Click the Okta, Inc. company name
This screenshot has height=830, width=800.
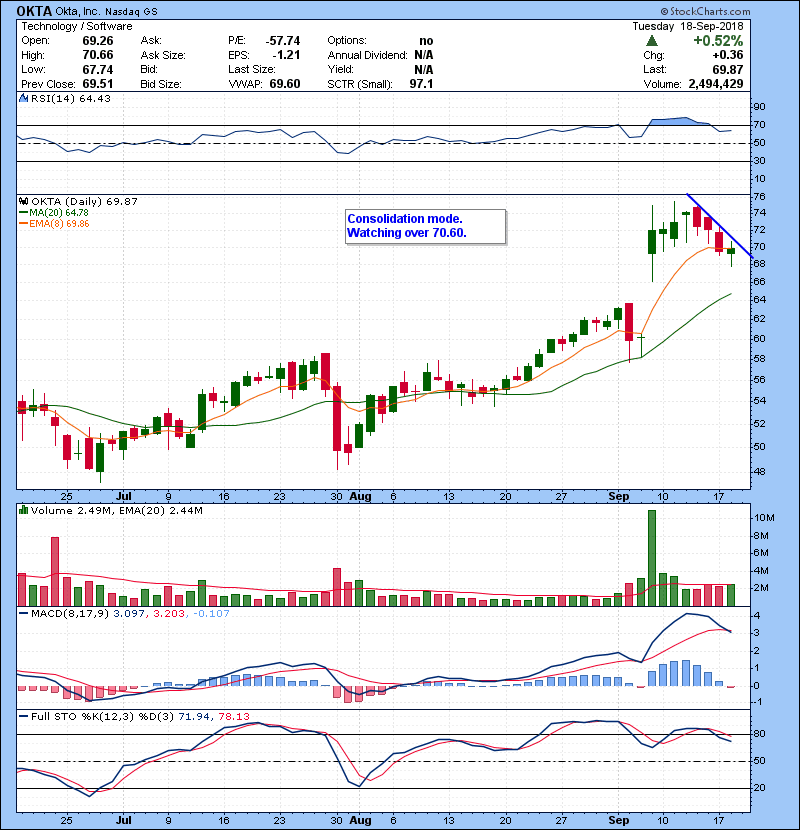click(x=78, y=12)
